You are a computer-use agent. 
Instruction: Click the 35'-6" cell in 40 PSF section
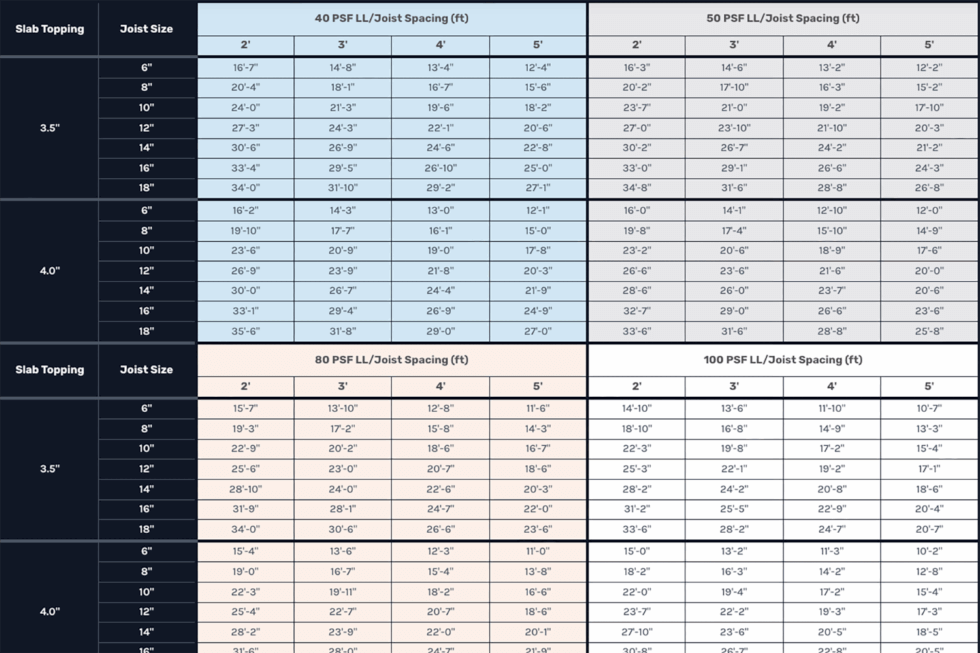coord(246,331)
